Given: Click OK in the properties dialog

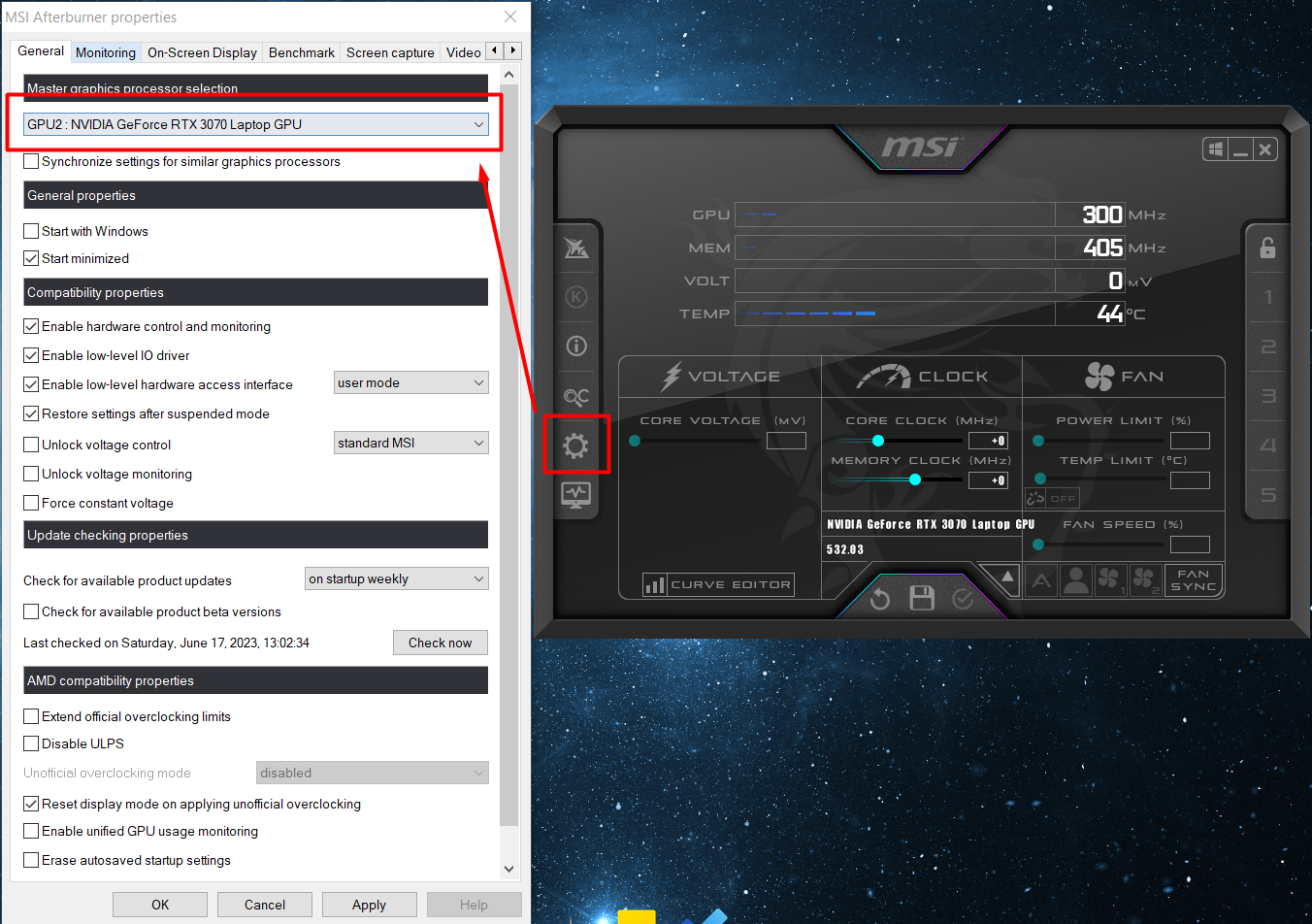Looking at the screenshot, I should pos(160,905).
